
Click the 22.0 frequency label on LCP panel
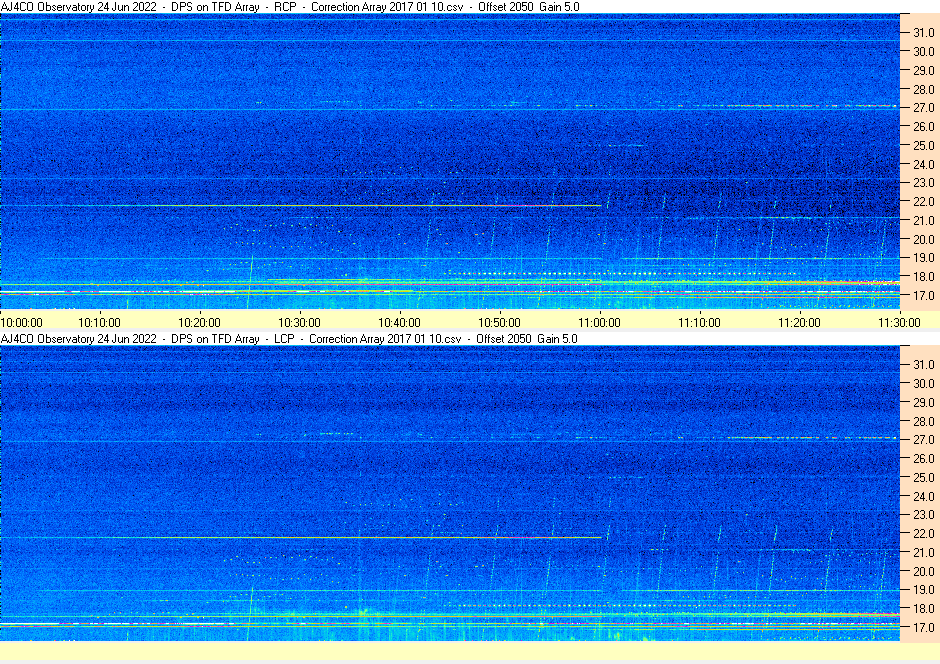923,533
